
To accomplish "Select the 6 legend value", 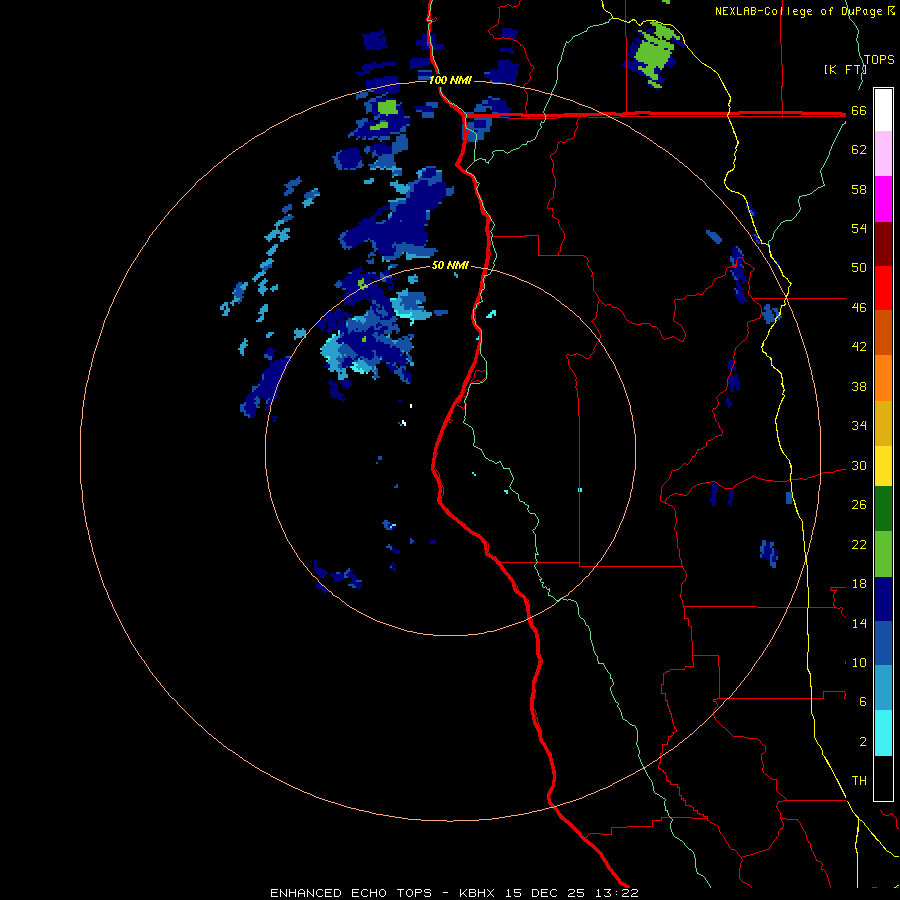I will tap(863, 701).
